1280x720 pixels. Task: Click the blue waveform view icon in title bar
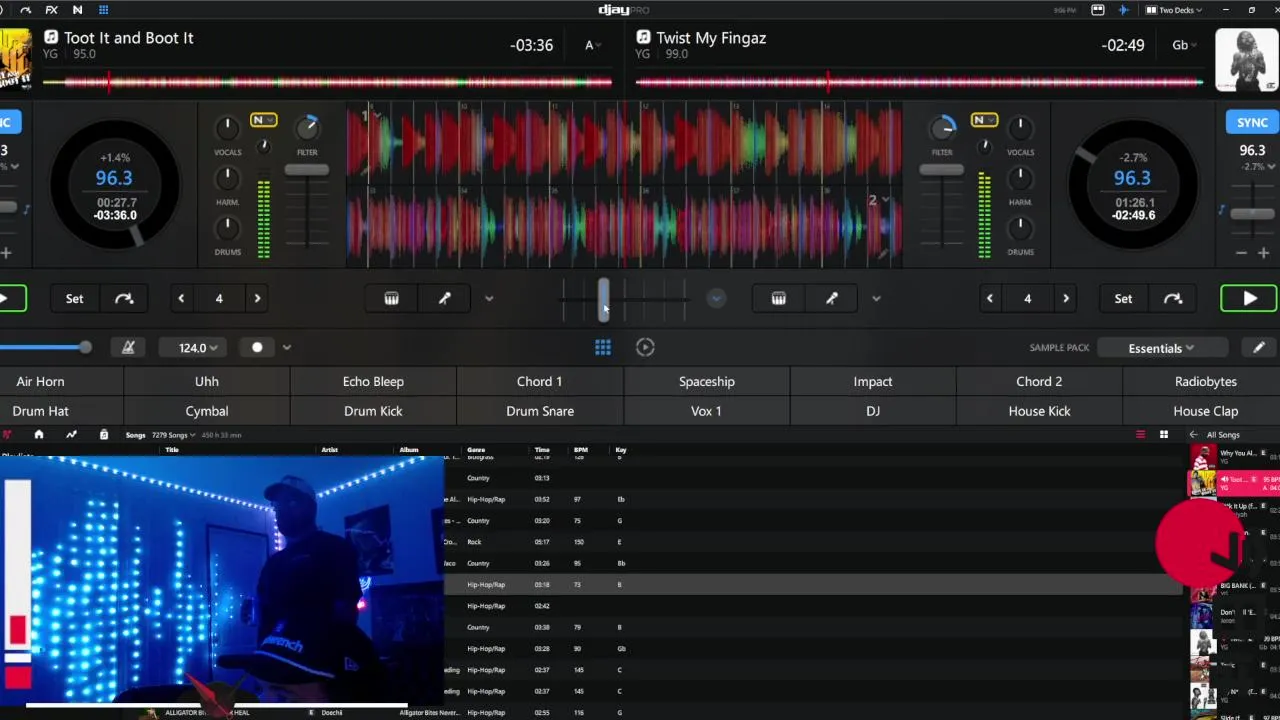pyautogui.click(x=1123, y=10)
